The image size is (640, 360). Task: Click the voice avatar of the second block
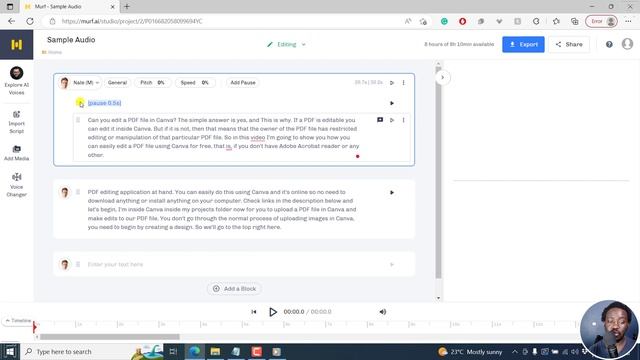click(x=65, y=192)
